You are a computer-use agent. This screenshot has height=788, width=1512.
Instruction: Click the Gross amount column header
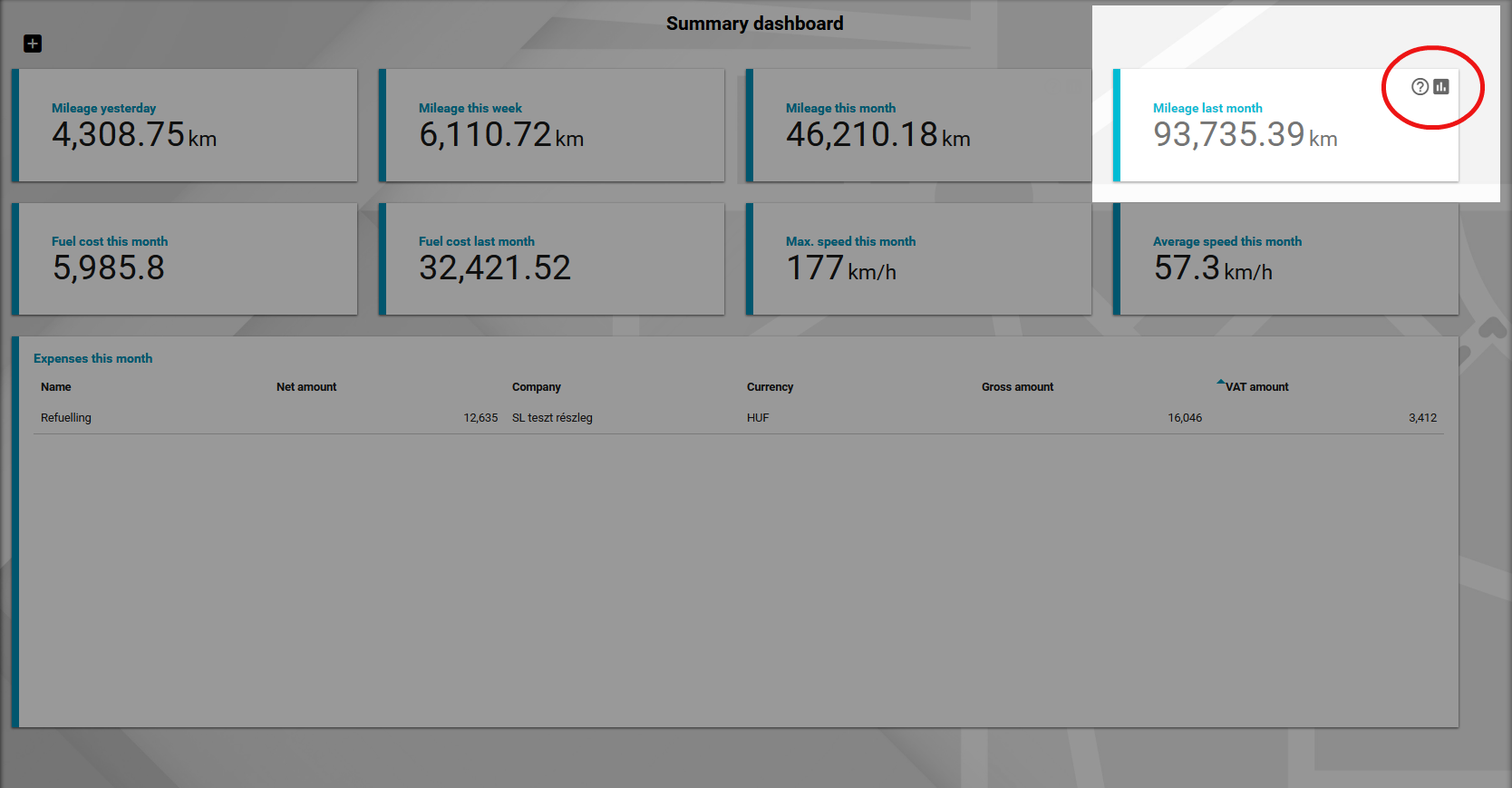coord(1017,387)
